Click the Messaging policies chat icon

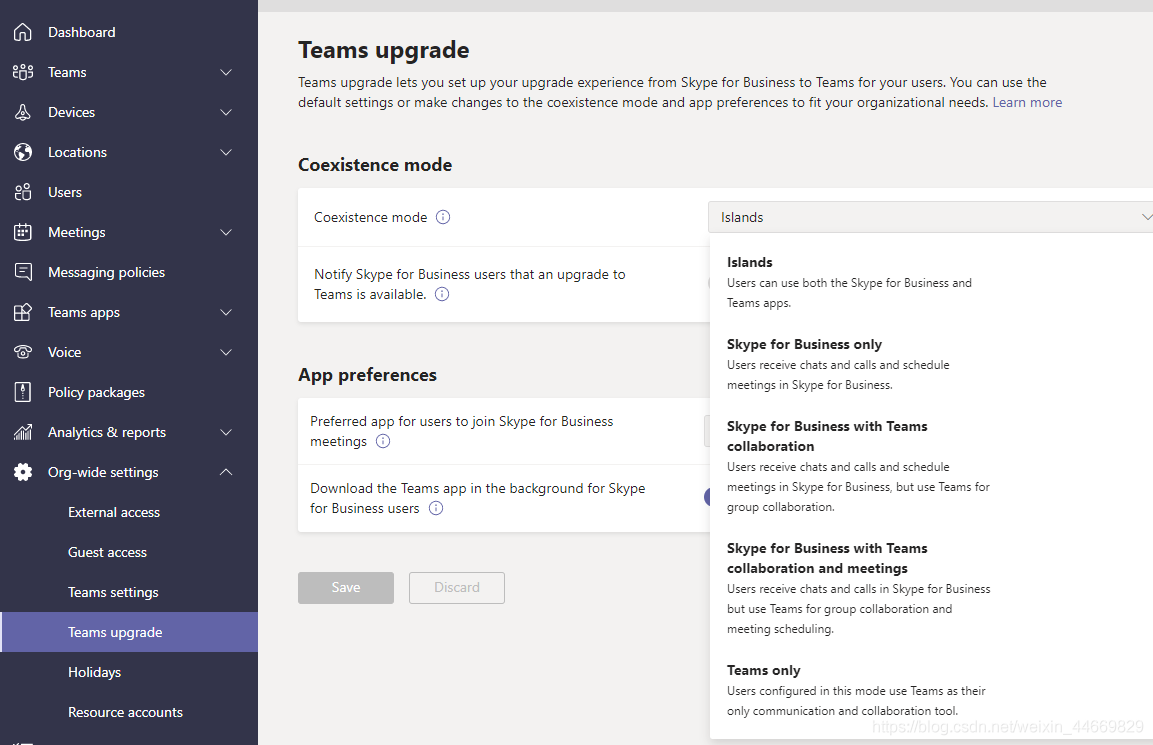[x=23, y=272]
